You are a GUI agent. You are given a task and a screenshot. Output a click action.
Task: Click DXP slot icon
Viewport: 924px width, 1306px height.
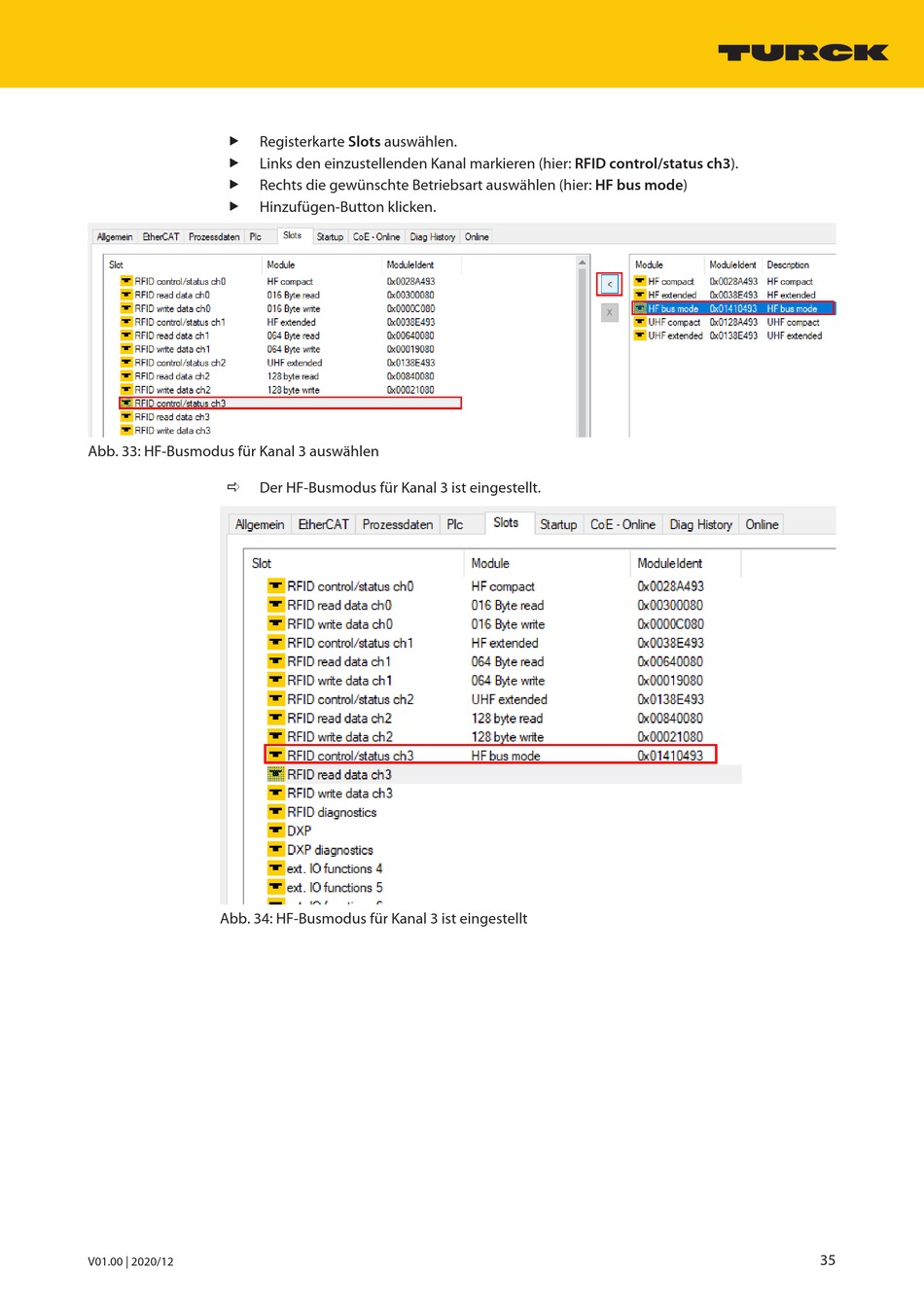click(276, 830)
